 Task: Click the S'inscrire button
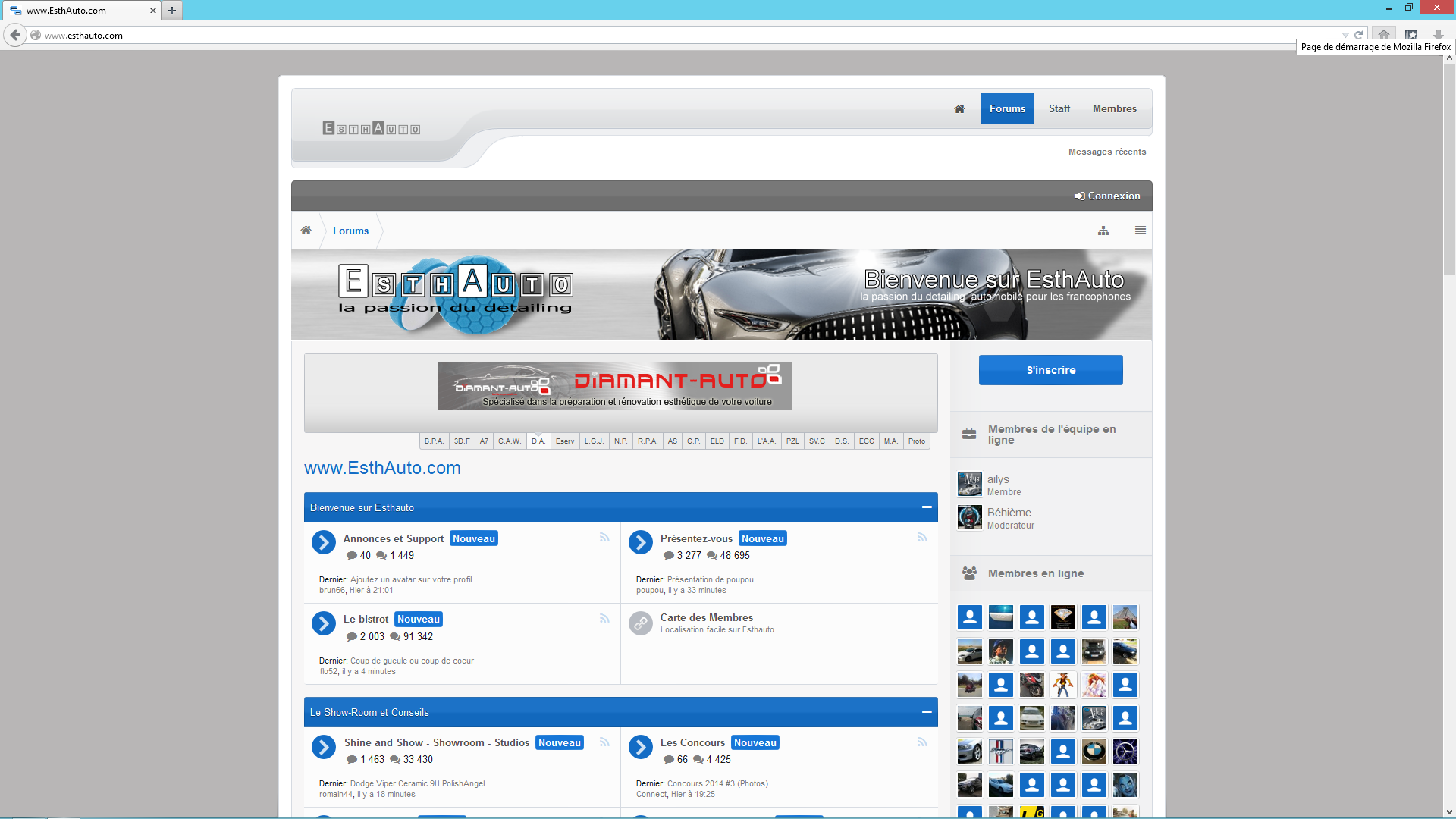click(1051, 370)
